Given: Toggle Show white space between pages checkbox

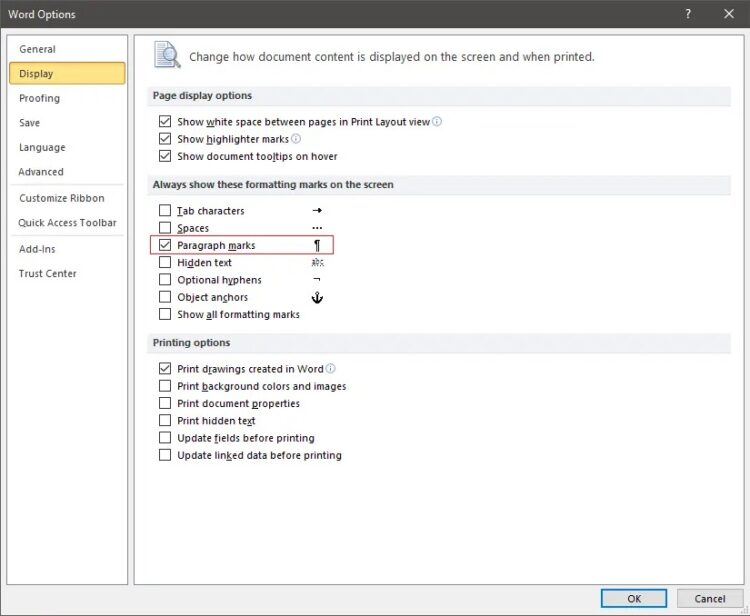Looking at the screenshot, I should [165, 121].
